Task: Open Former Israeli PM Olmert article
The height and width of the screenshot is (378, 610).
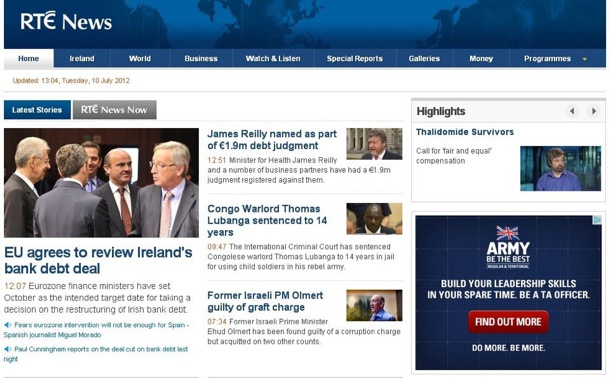Action: click(x=265, y=301)
